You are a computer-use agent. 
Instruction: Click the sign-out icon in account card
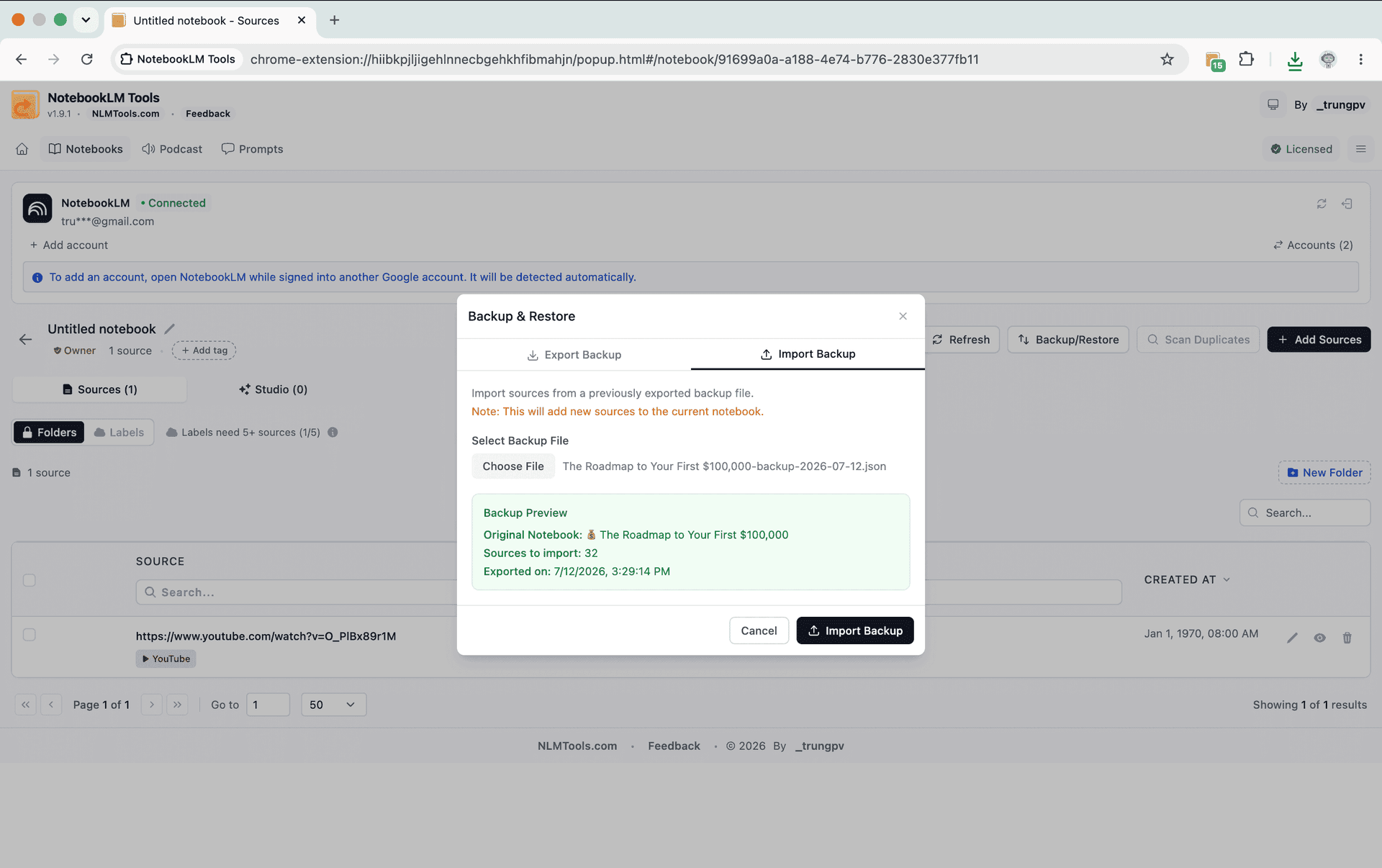tap(1347, 204)
